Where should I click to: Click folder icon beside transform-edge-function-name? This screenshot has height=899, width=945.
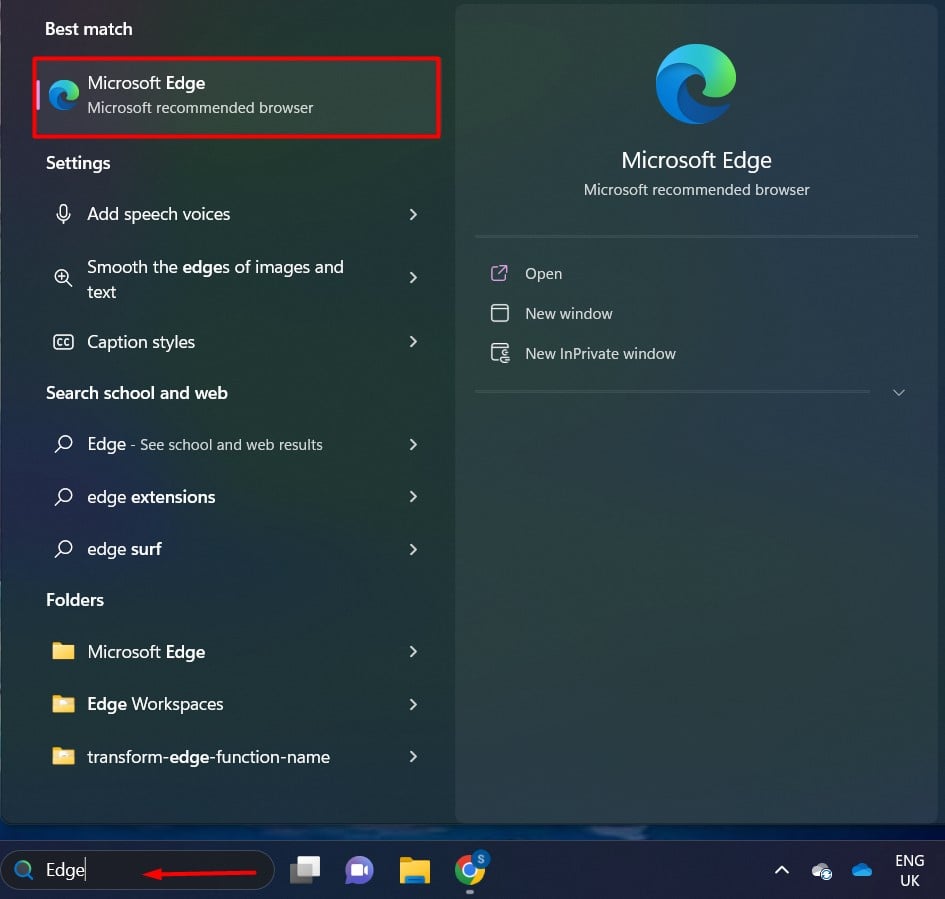coord(63,756)
